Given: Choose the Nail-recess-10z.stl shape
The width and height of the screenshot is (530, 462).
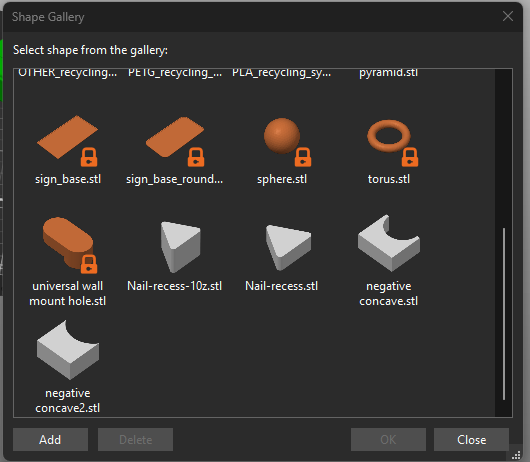Looking at the screenshot, I should [180, 247].
